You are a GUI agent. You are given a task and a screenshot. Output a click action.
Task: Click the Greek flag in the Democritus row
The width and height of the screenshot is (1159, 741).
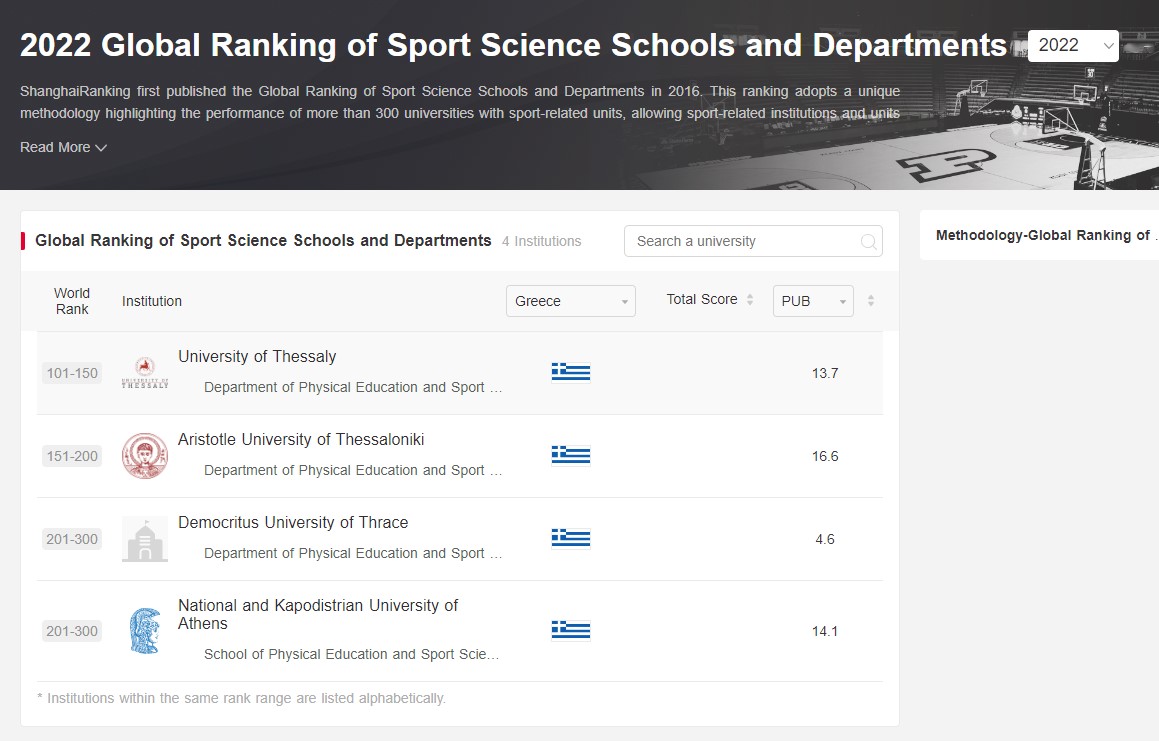pyautogui.click(x=571, y=538)
